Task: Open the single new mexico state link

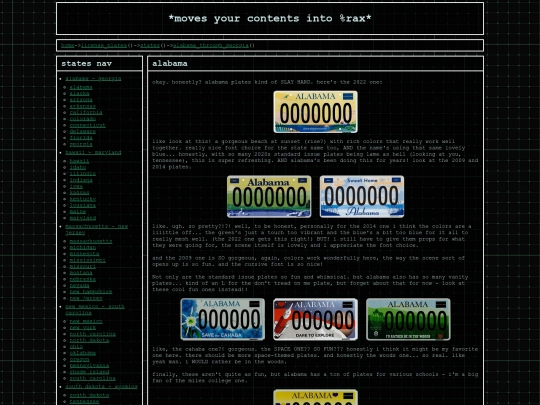Action: click(86, 321)
